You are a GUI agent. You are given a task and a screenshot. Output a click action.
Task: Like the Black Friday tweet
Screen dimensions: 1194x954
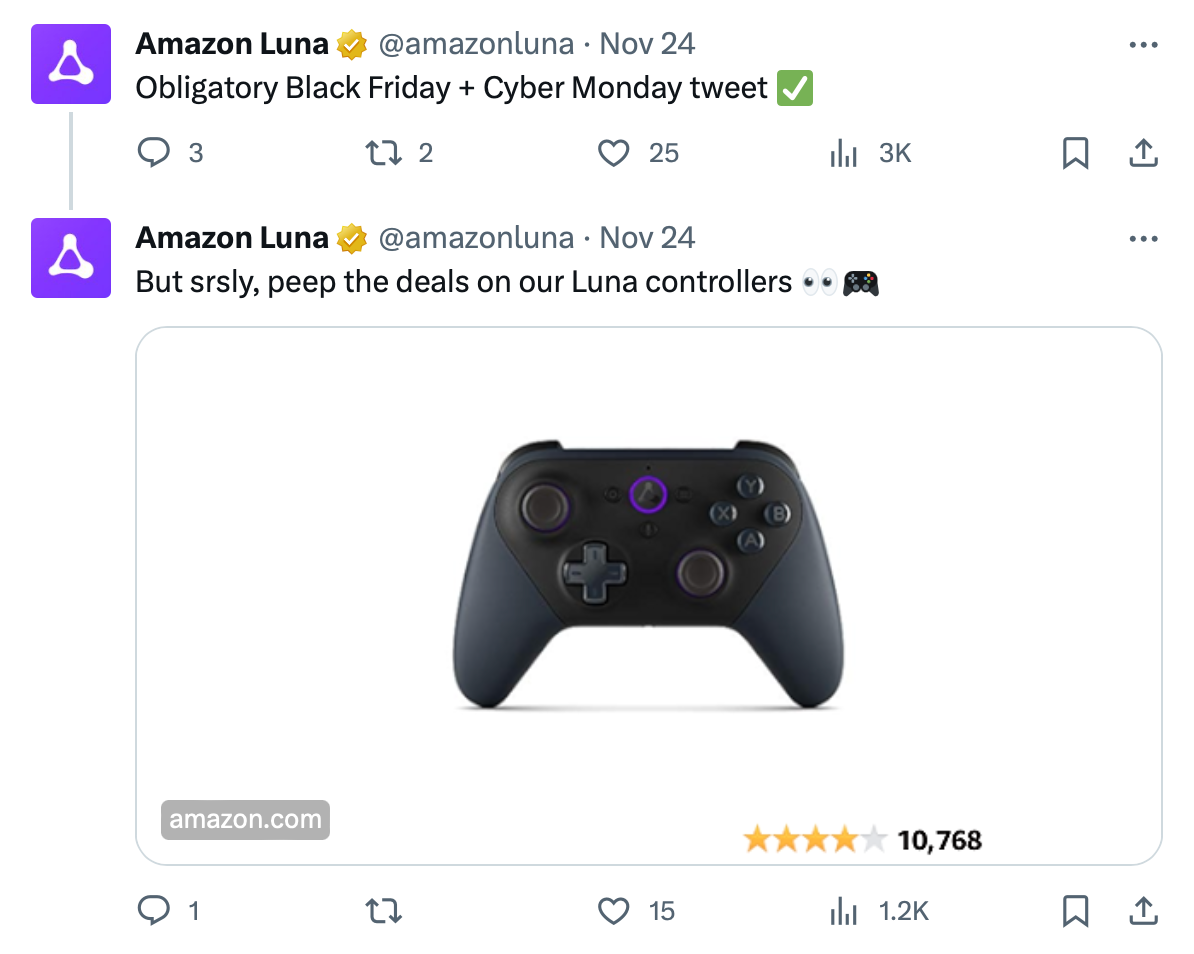(613, 153)
